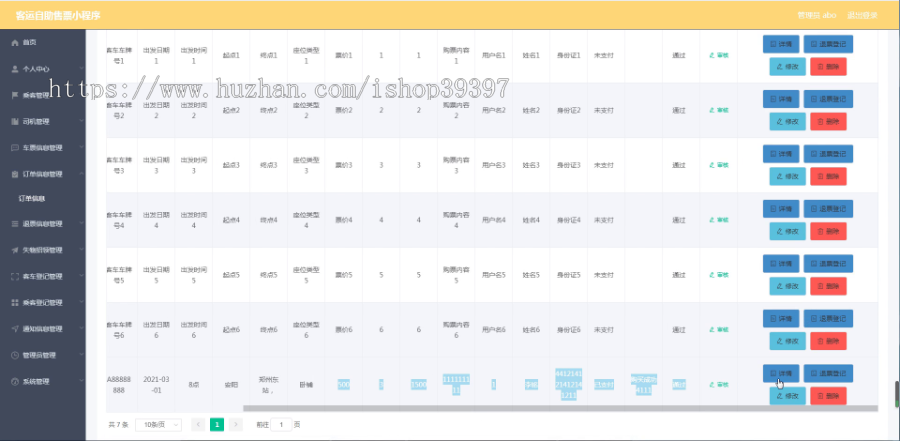Viewport: 900px width, 441px height.
Task: Click 修改 for the 起点3 row
Action: click(x=788, y=176)
